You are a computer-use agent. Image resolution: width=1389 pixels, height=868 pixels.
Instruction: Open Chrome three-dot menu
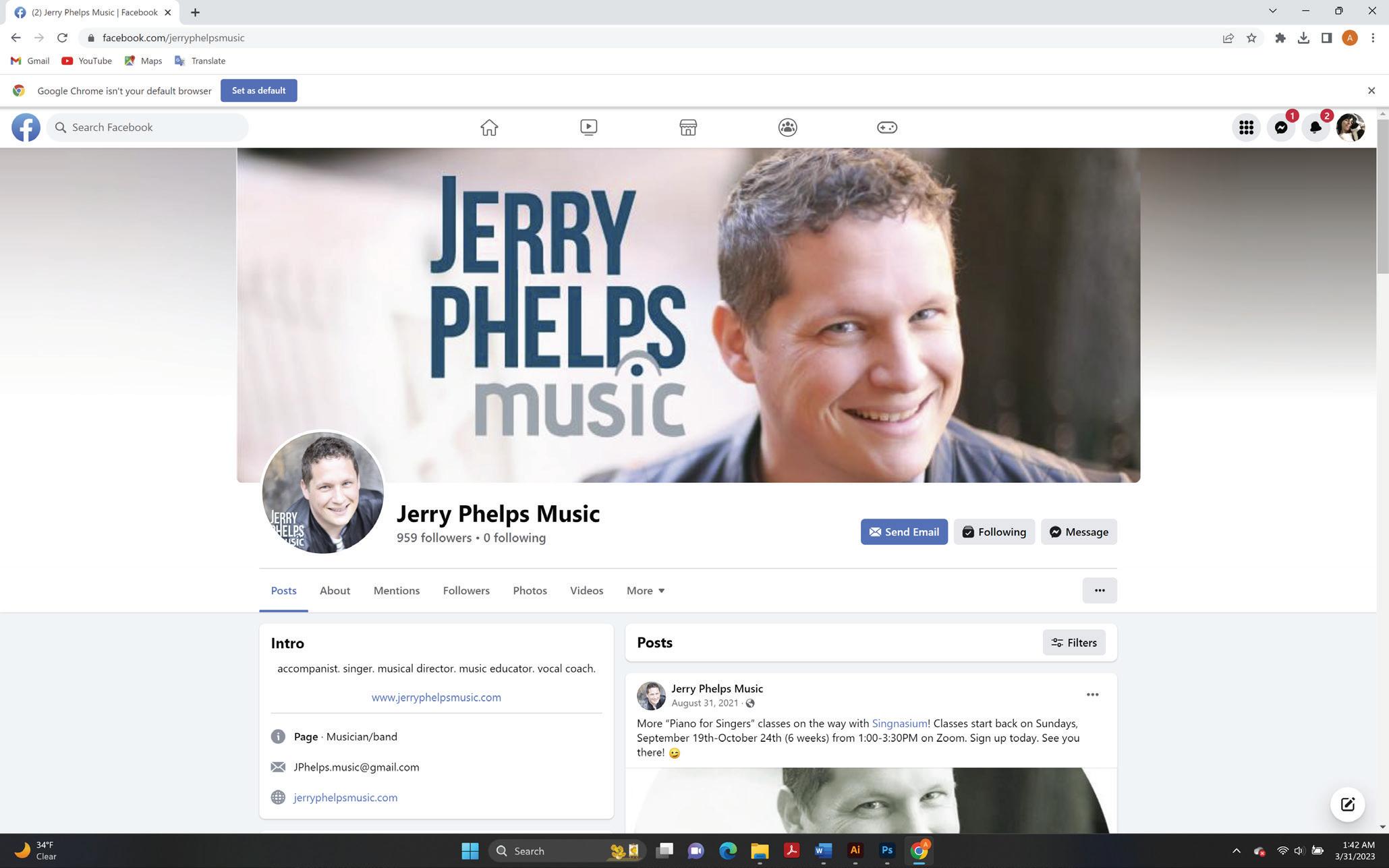point(1373,38)
